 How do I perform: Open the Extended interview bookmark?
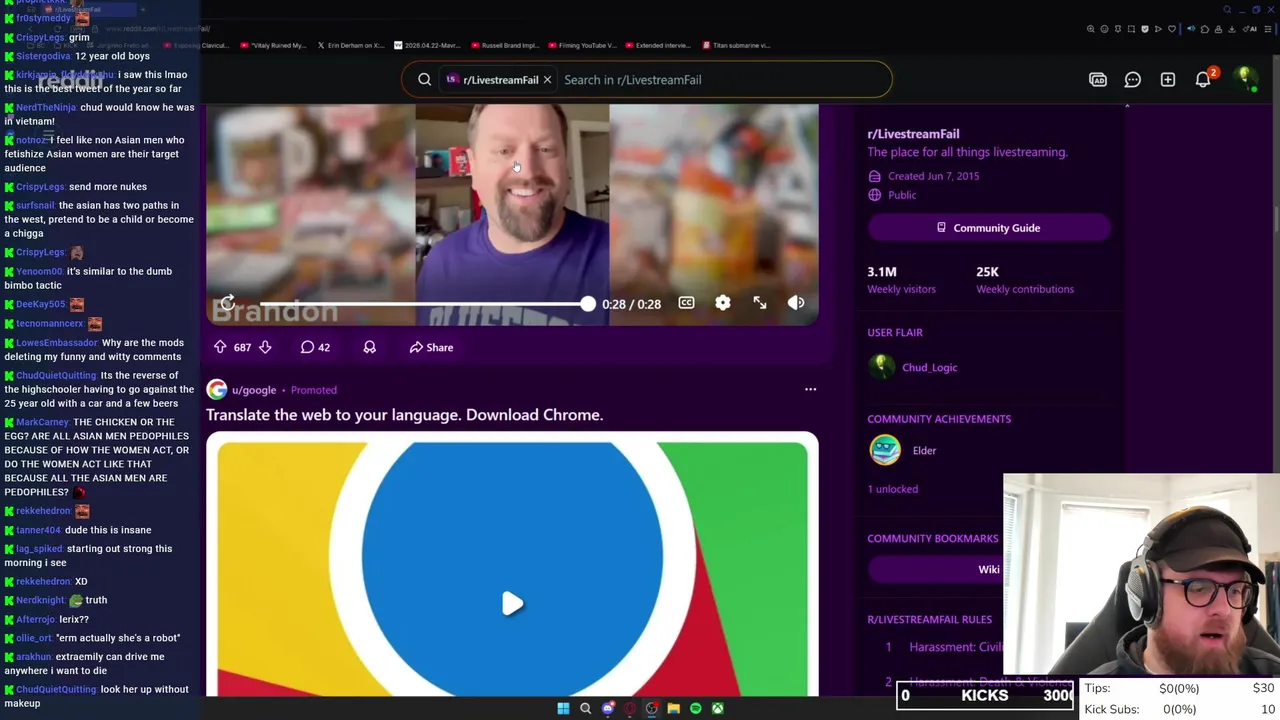click(659, 45)
